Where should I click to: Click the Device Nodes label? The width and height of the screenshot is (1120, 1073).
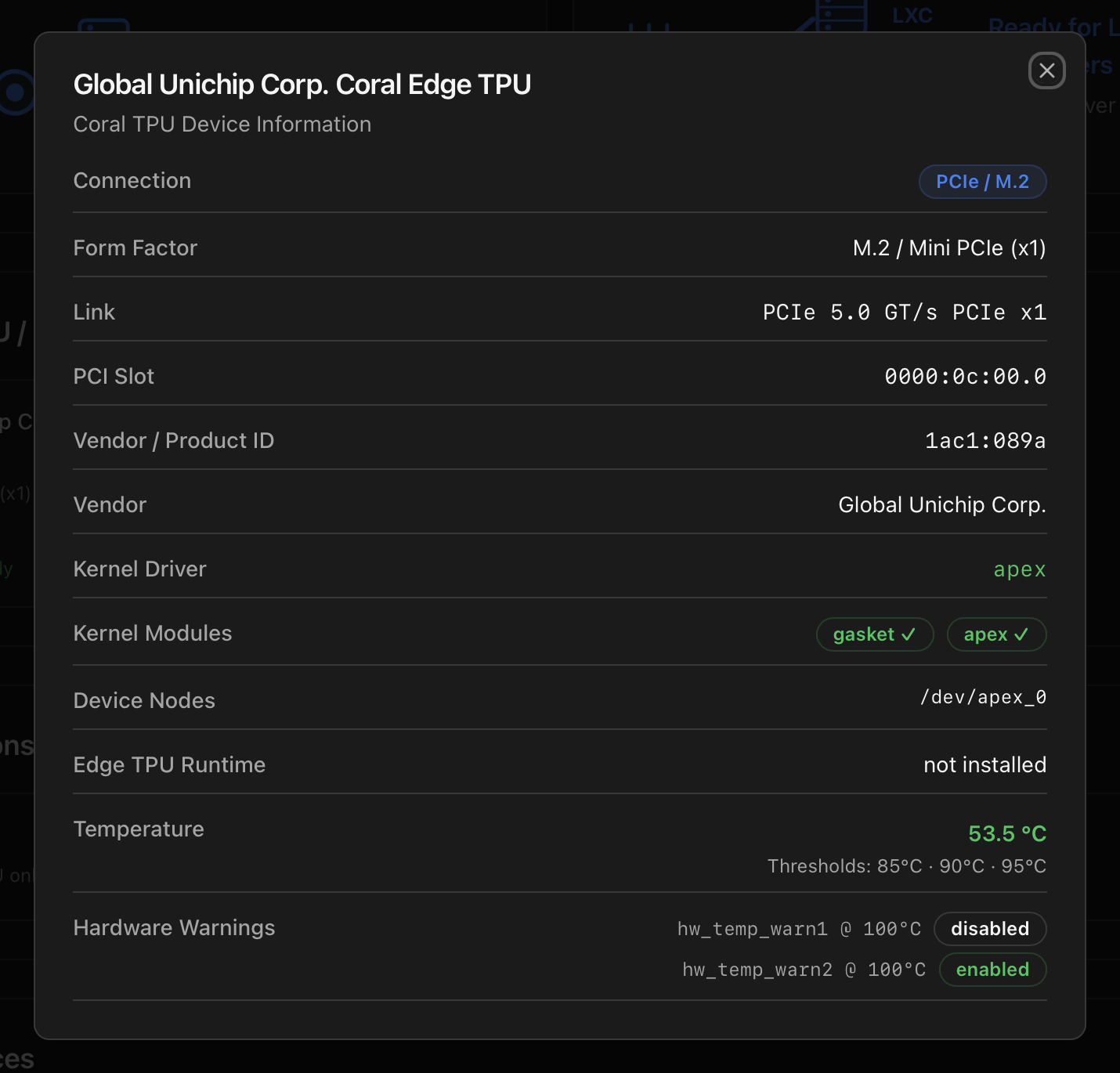click(144, 701)
